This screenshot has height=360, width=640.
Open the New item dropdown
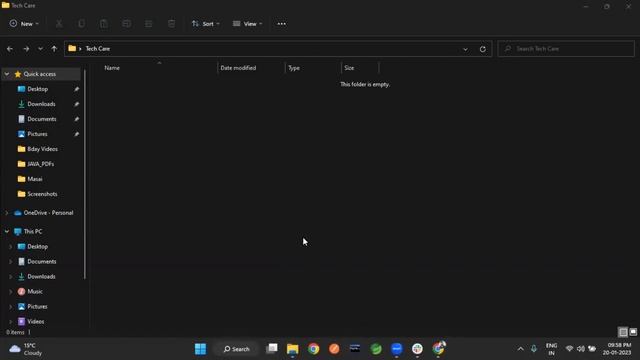[24, 24]
